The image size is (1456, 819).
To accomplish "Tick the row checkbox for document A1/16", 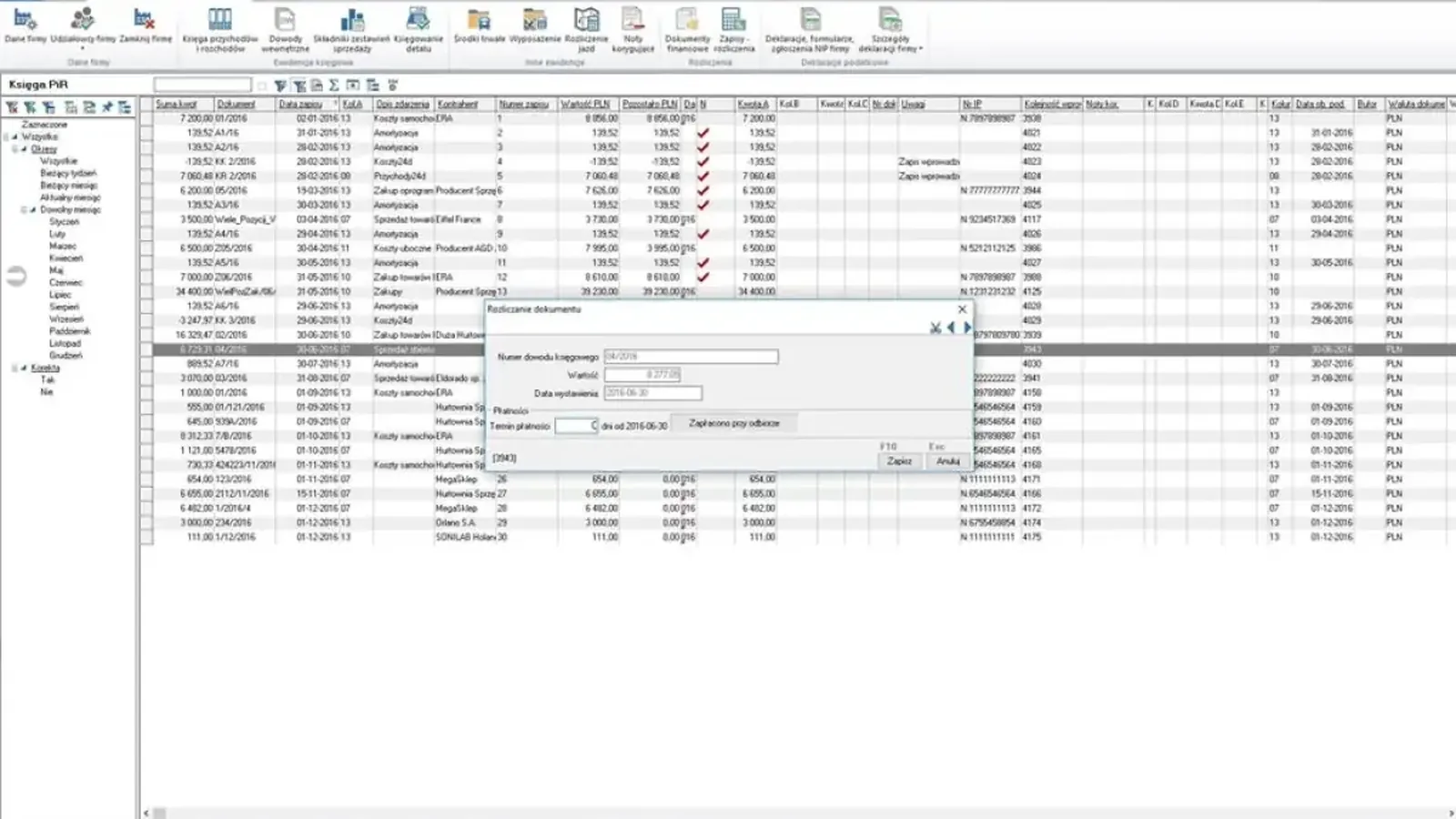I will (x=147, y=133).
